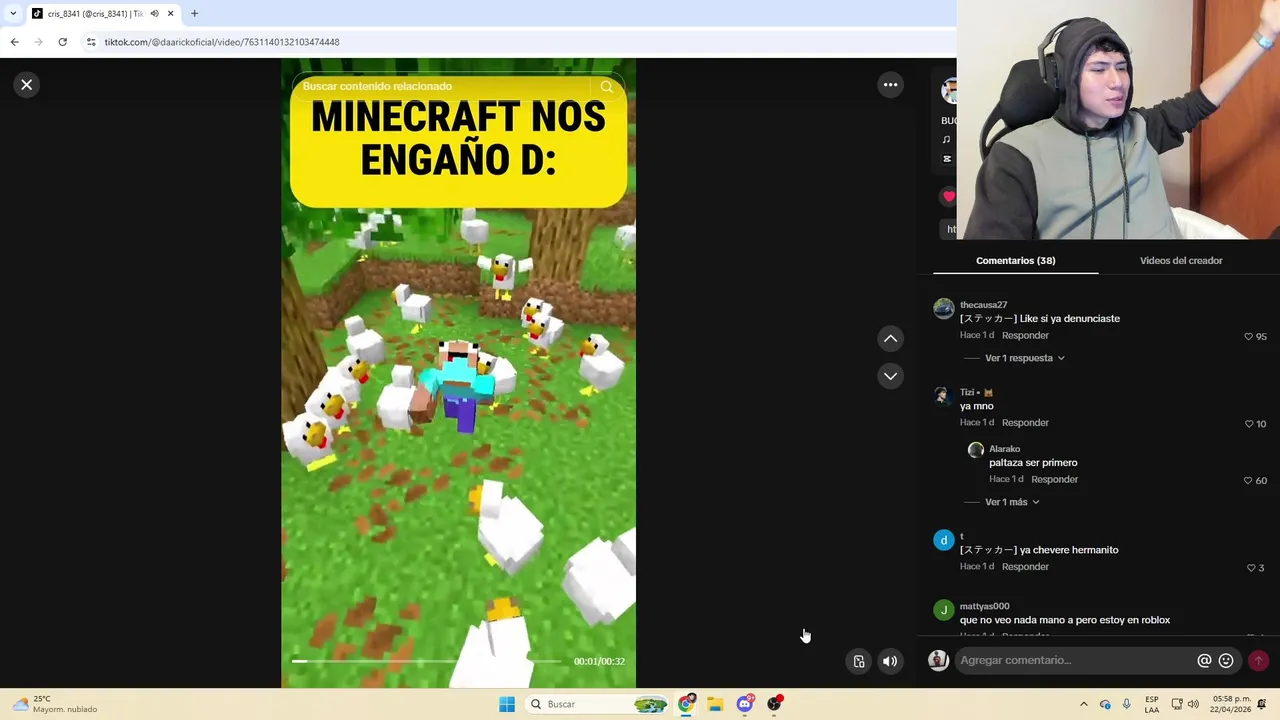Open the volume control in system tray
The image size is (1280, 720).
click(1193, 705)
